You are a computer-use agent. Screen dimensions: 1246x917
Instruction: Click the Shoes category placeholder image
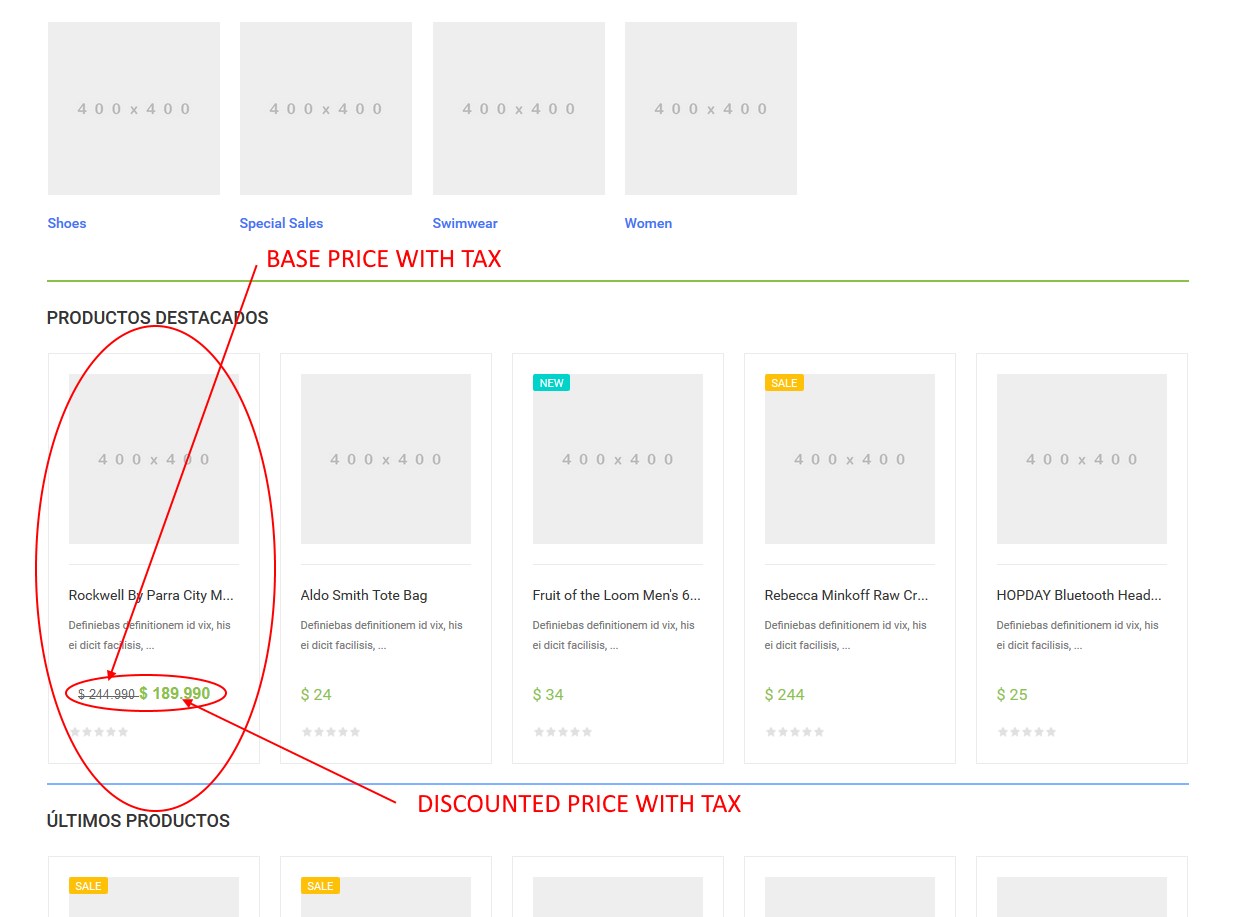click(x=133, y=108)
